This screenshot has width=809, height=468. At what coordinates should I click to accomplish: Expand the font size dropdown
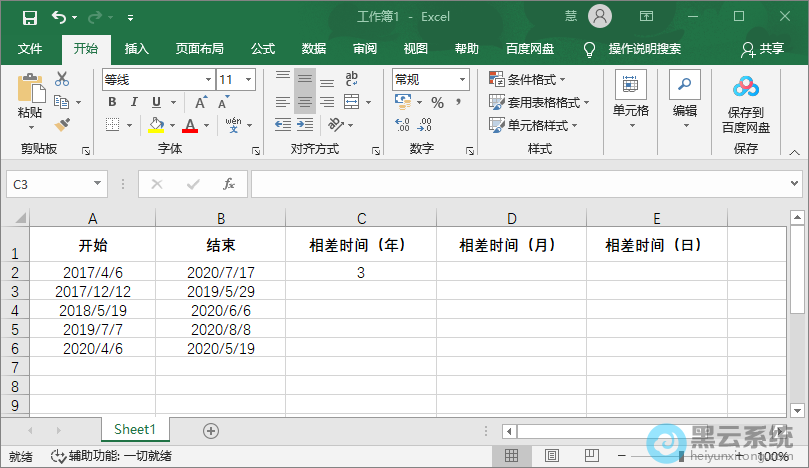click(249, 79)
